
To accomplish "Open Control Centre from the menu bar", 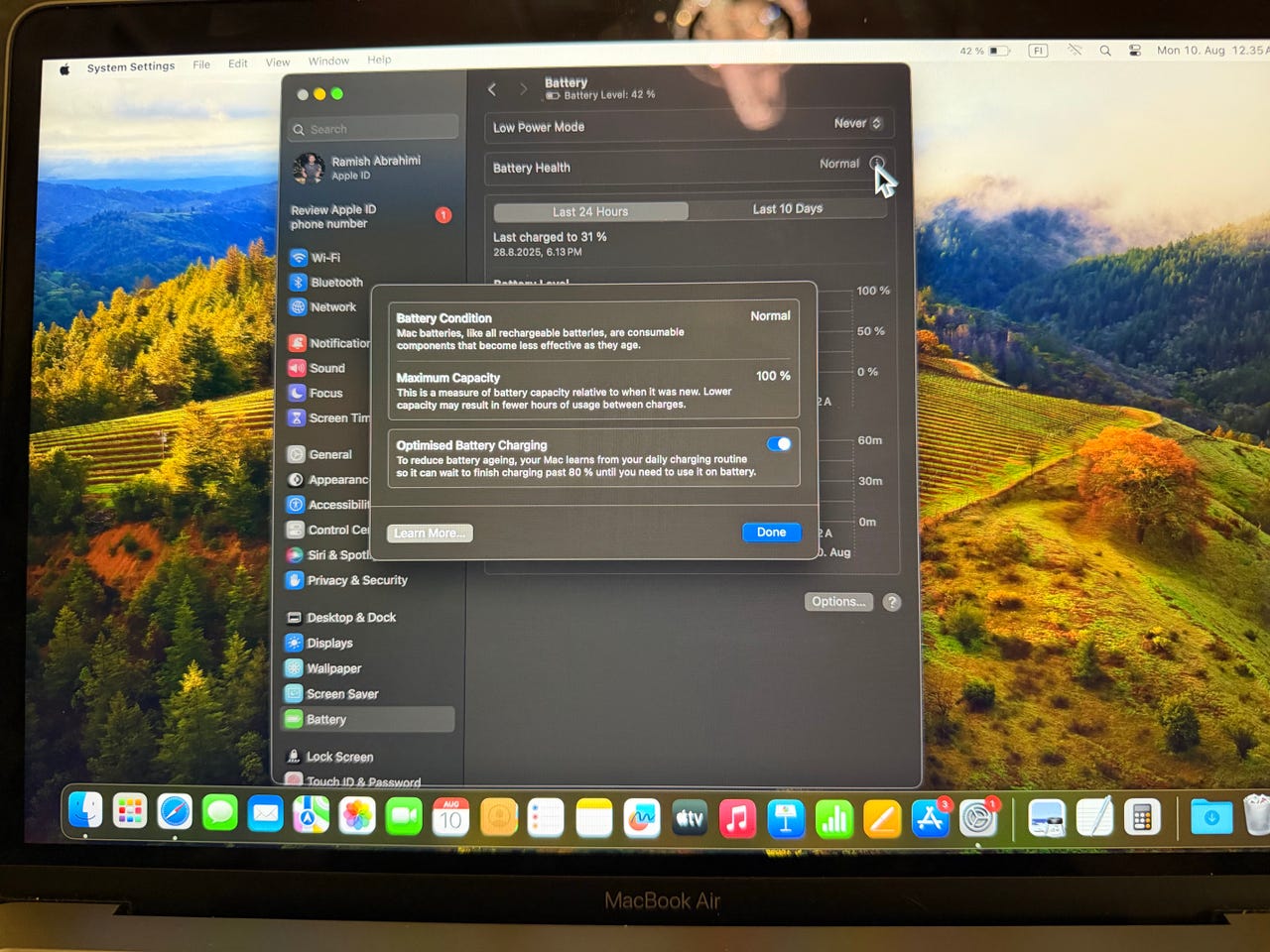I will (1134, 51).
